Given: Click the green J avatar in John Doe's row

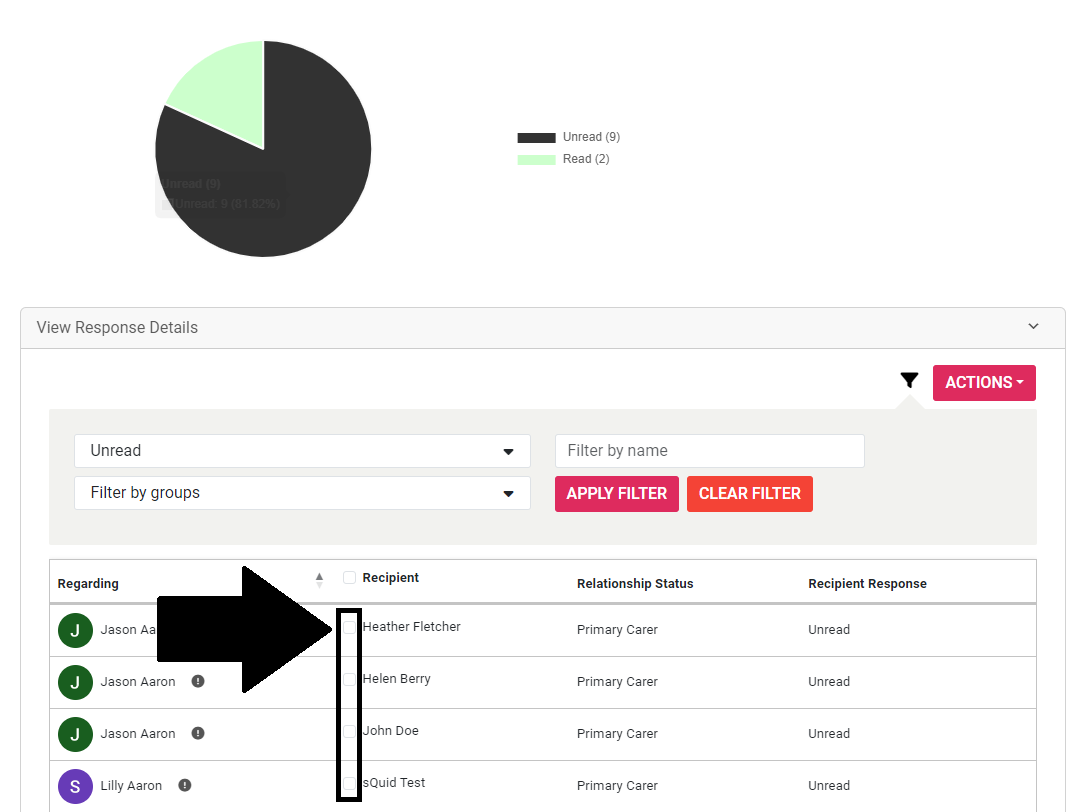Looking at the screenshot, I should coord(75,734).
